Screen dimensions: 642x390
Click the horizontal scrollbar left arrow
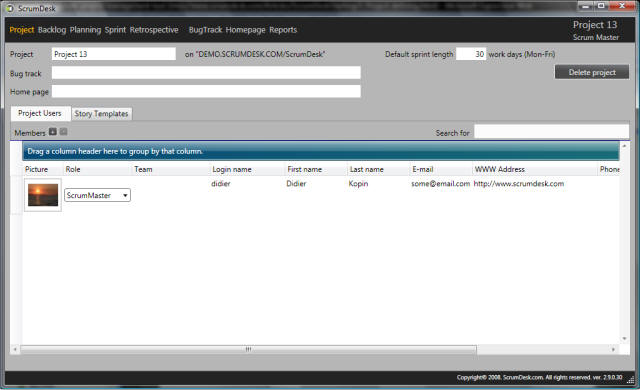pos(15,349)
